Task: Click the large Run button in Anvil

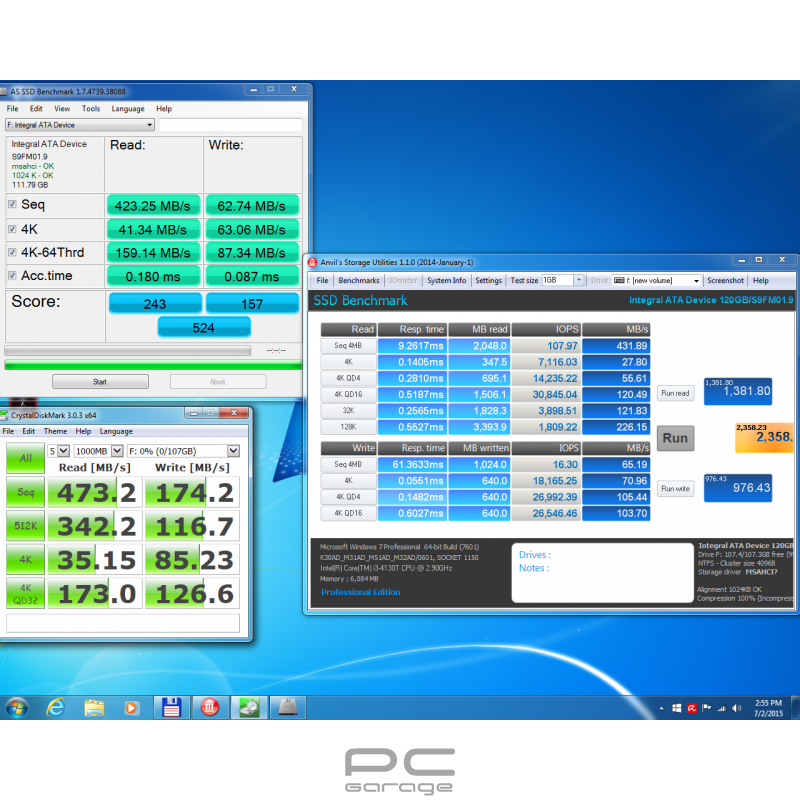Action: [675, 438]
